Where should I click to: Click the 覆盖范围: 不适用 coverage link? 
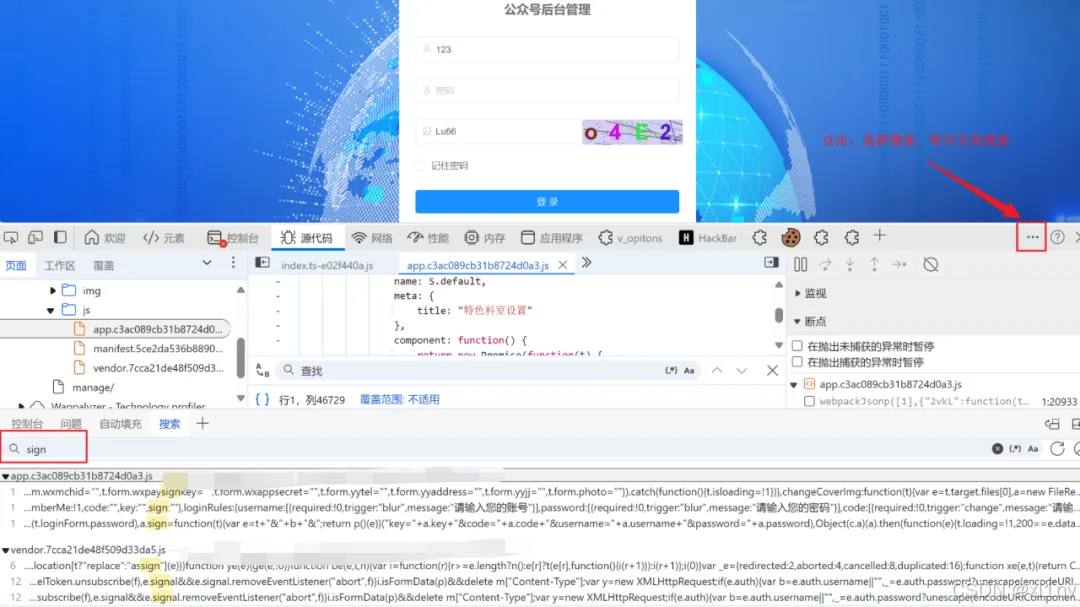point(399,399)
